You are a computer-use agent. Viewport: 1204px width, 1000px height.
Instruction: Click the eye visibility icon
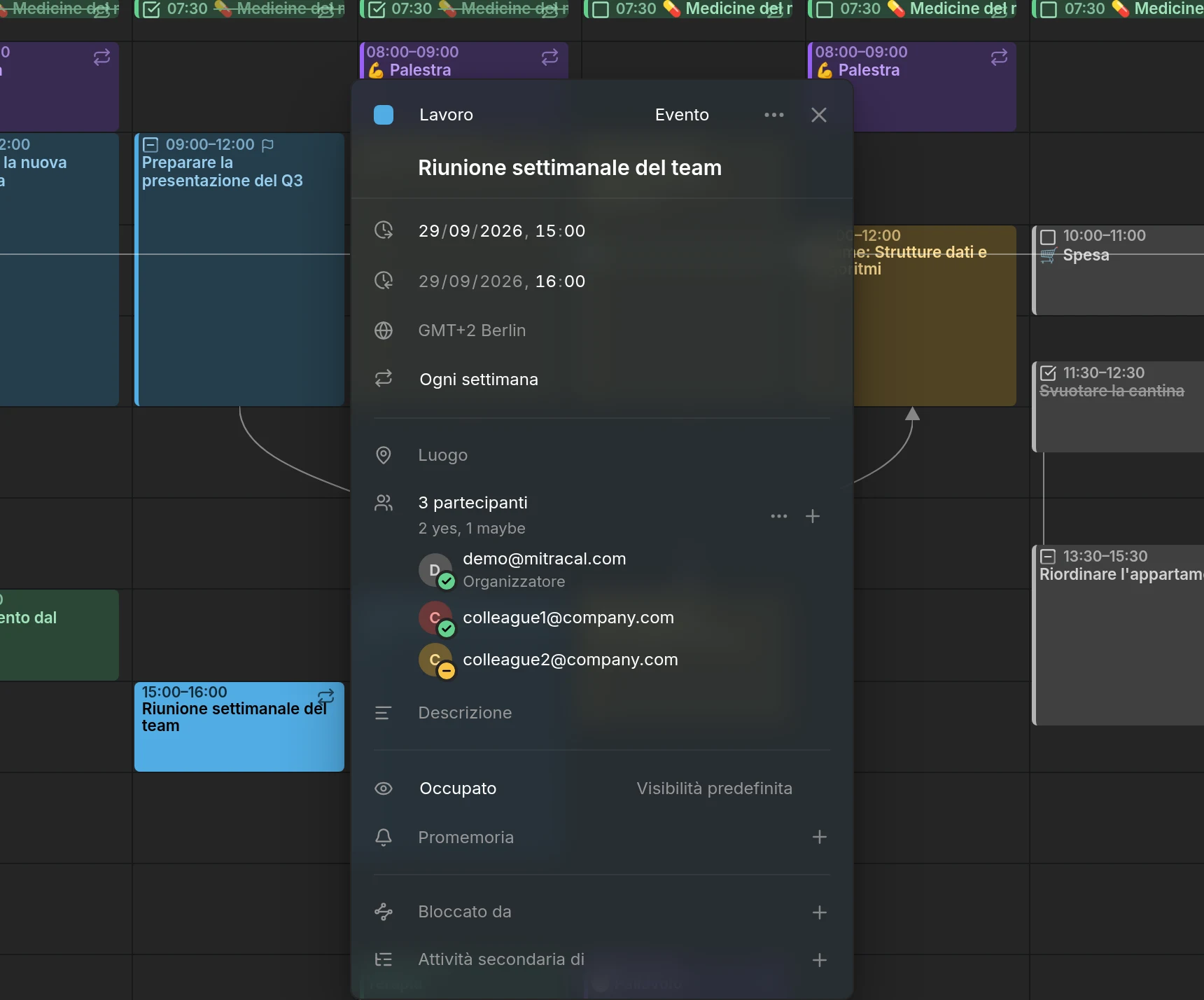tap(384, 789)
